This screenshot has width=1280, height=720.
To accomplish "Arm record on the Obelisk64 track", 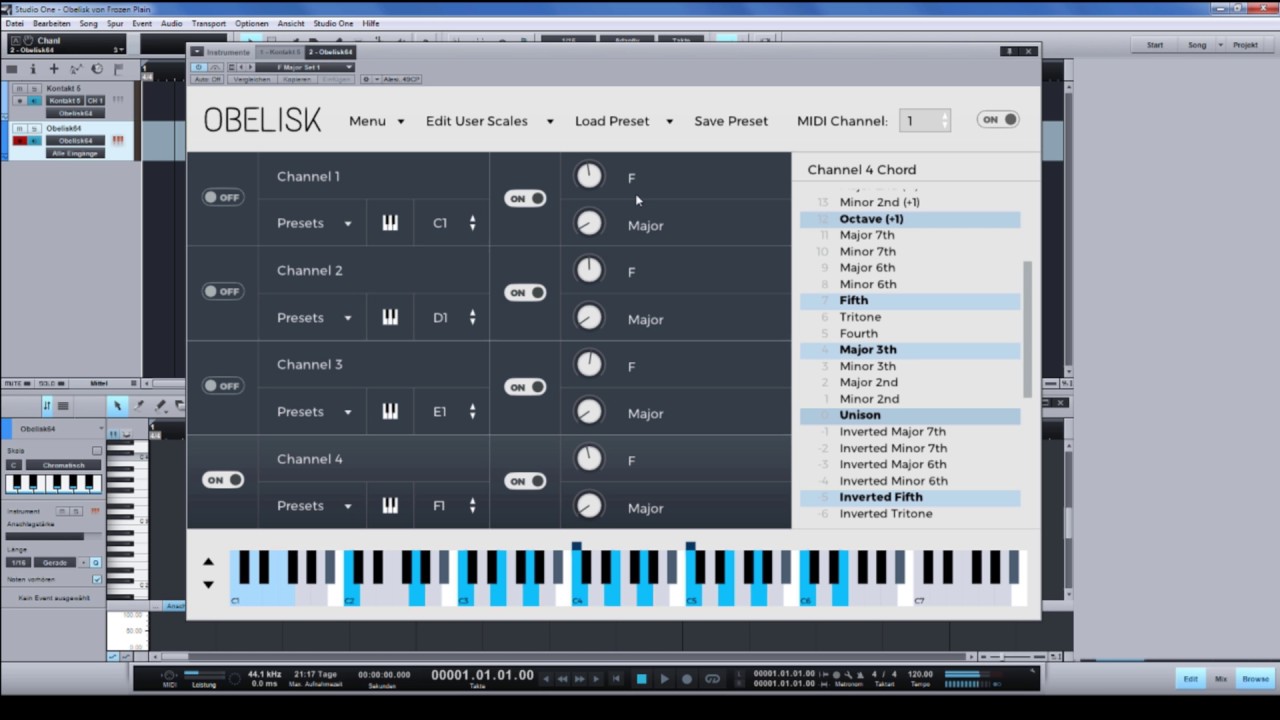I will (20, 140).
